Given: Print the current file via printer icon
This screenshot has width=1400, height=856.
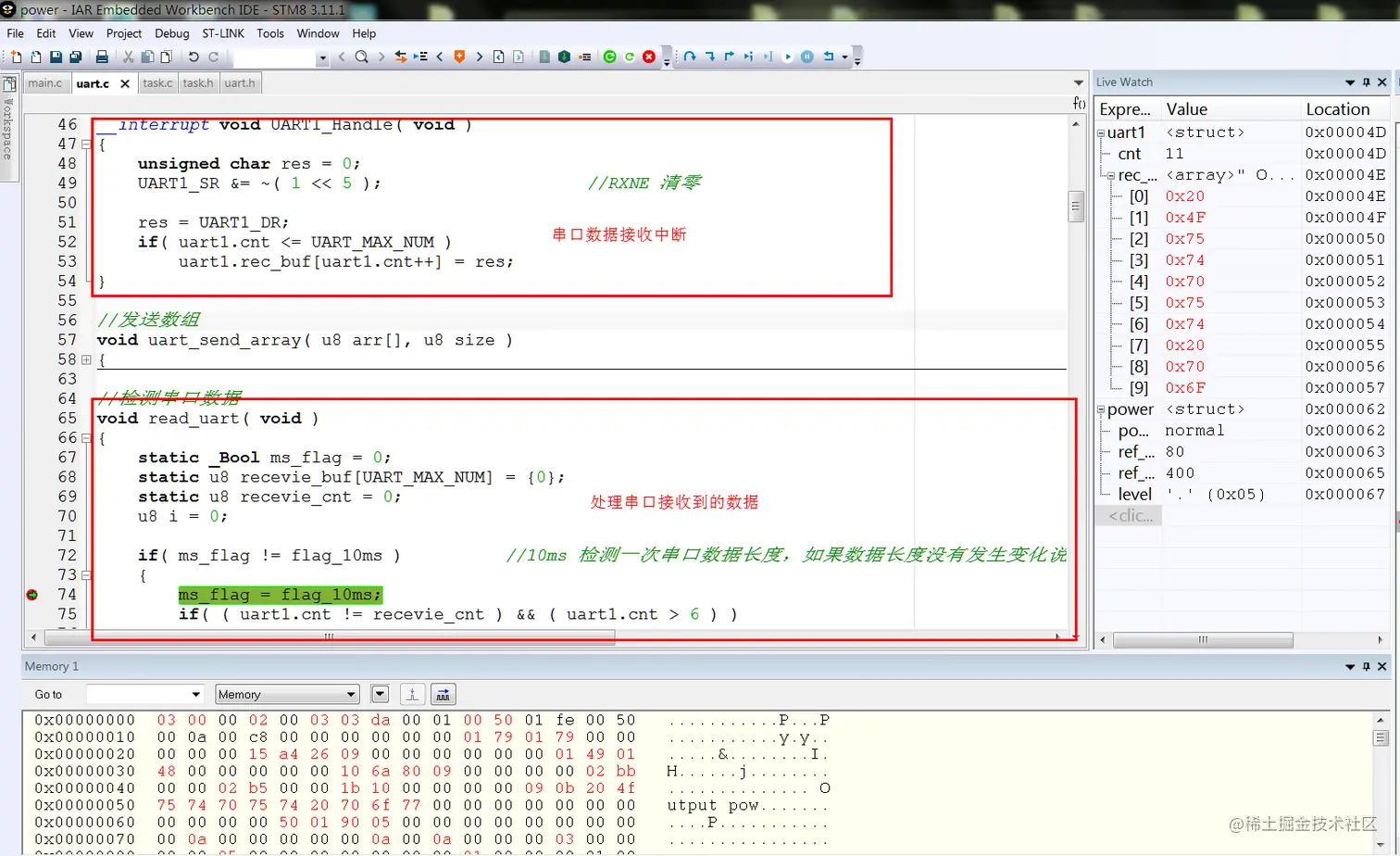Looking at the screenshot, I should [x=102, y=57].
